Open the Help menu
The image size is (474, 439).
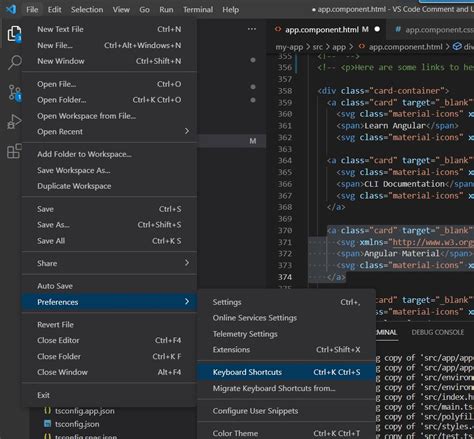(x=230, y=10)
